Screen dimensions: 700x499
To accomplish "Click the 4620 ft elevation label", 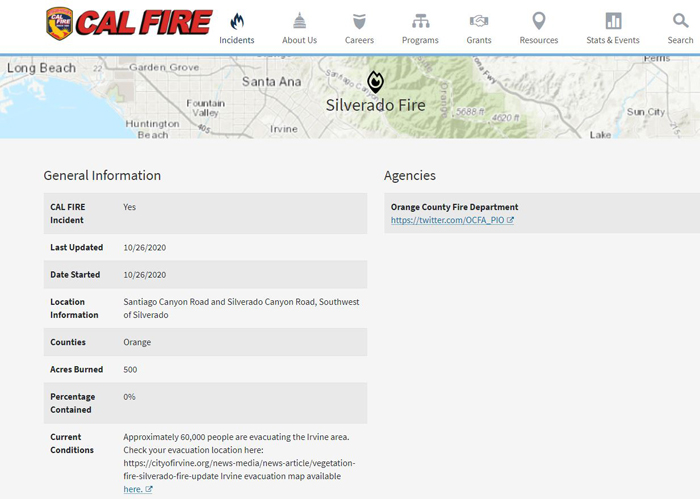I will tap(505, 118).
